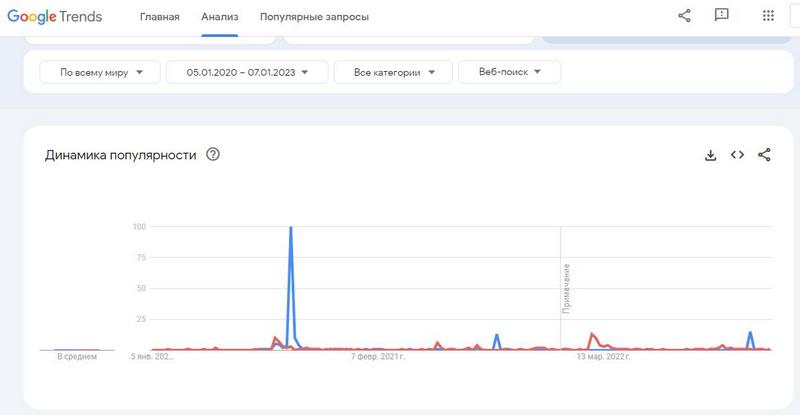Image resolution: width=800 pixels, height=415 pixels.
Task: Click the Динамика популярности heading
Action: (x=120, y=155)
